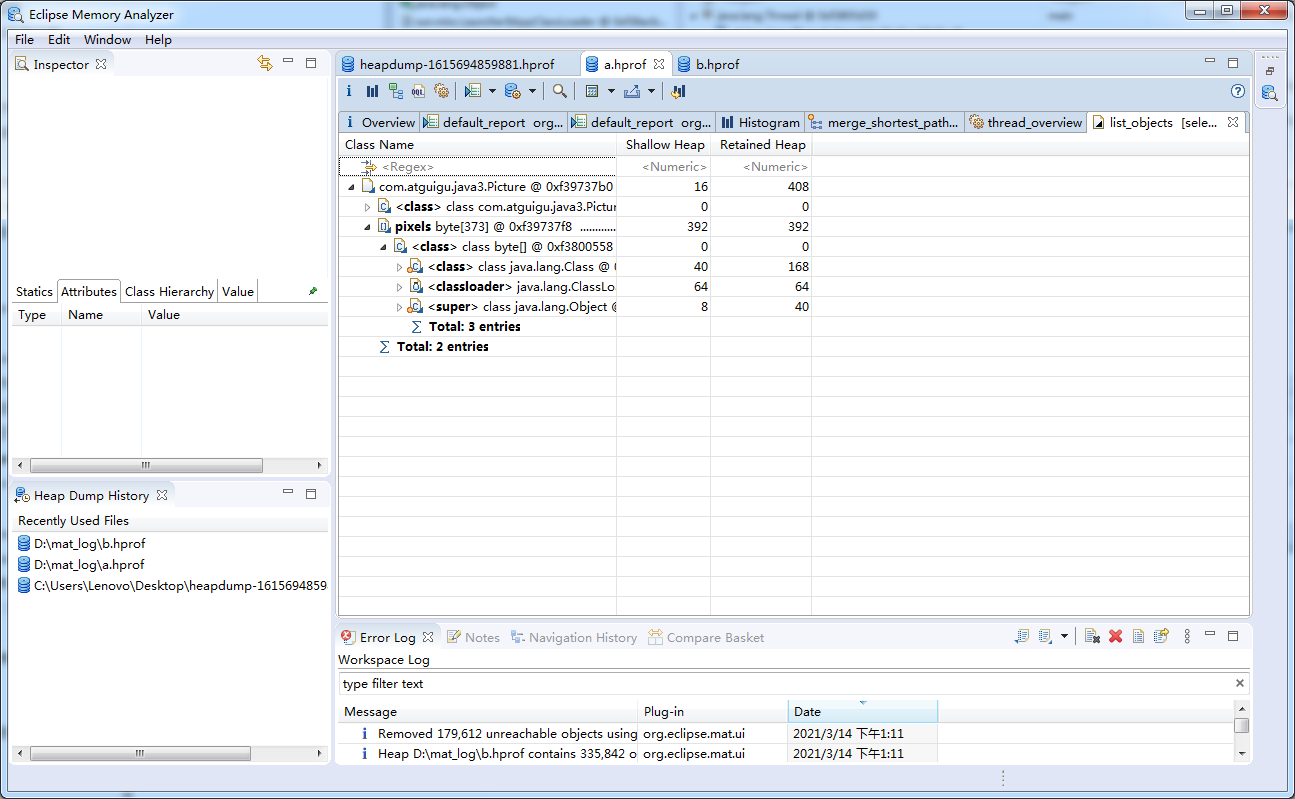Image resolution: width=1295 pixels, height=799 pixels.
Task: Open query browser toolbar icon
Action: 512,91
